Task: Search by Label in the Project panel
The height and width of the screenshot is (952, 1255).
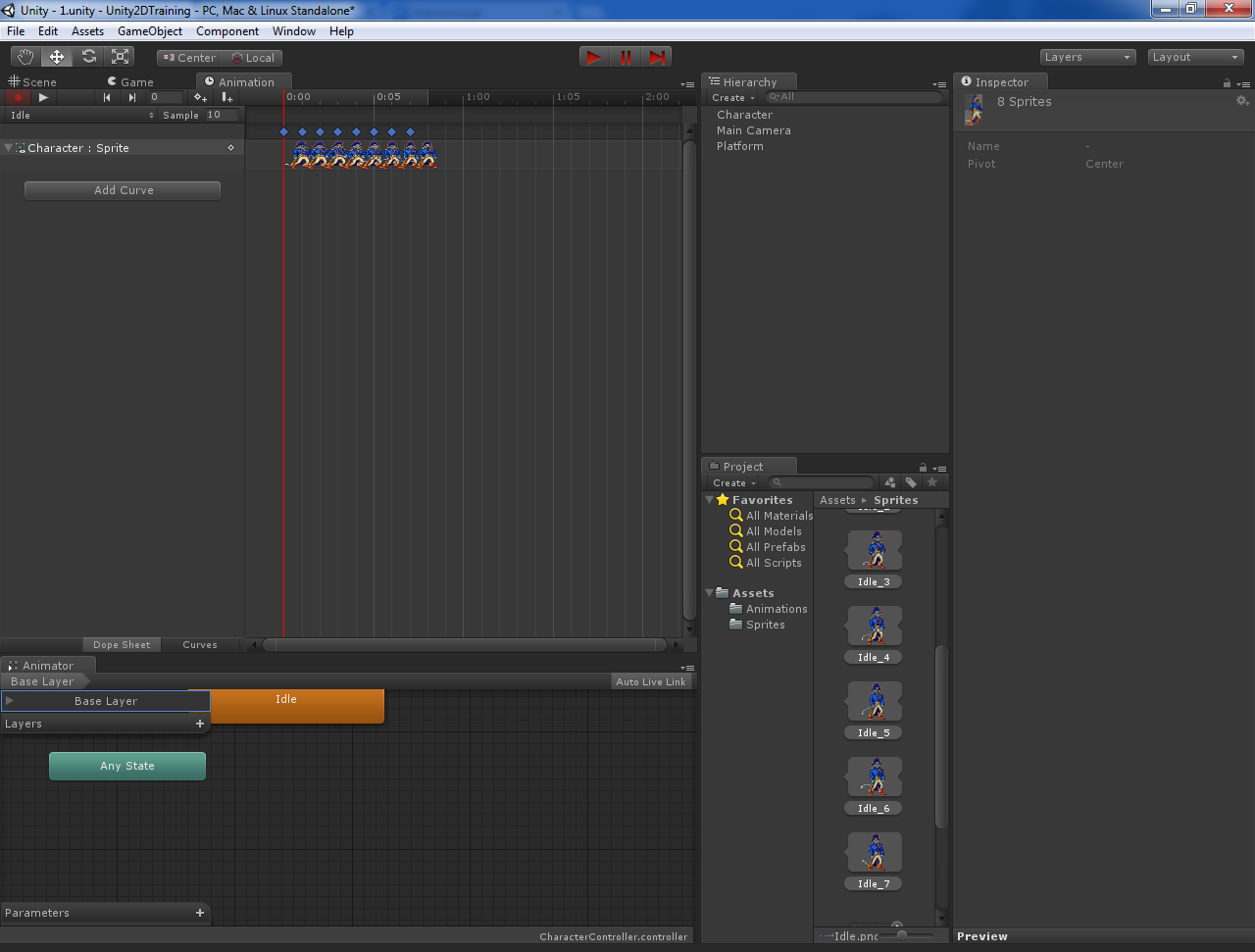Action: coord(911,482)
